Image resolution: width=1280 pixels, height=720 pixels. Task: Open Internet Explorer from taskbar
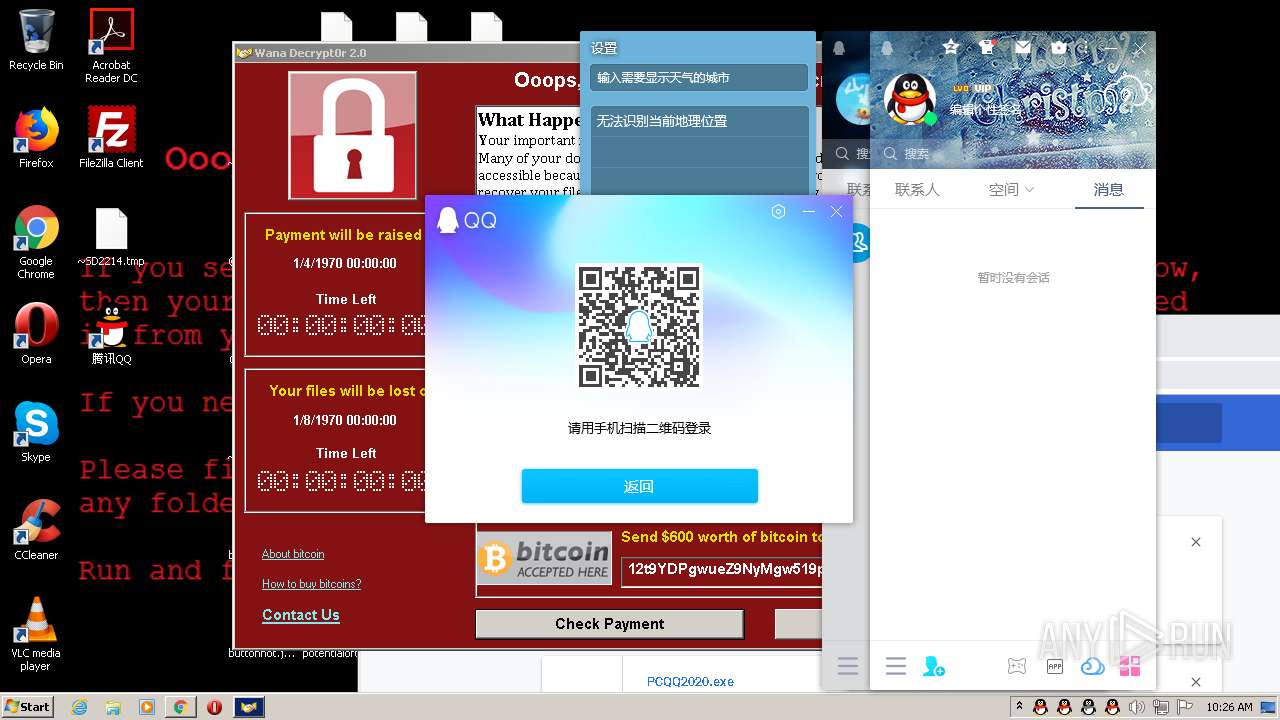(x=80, y=707)
